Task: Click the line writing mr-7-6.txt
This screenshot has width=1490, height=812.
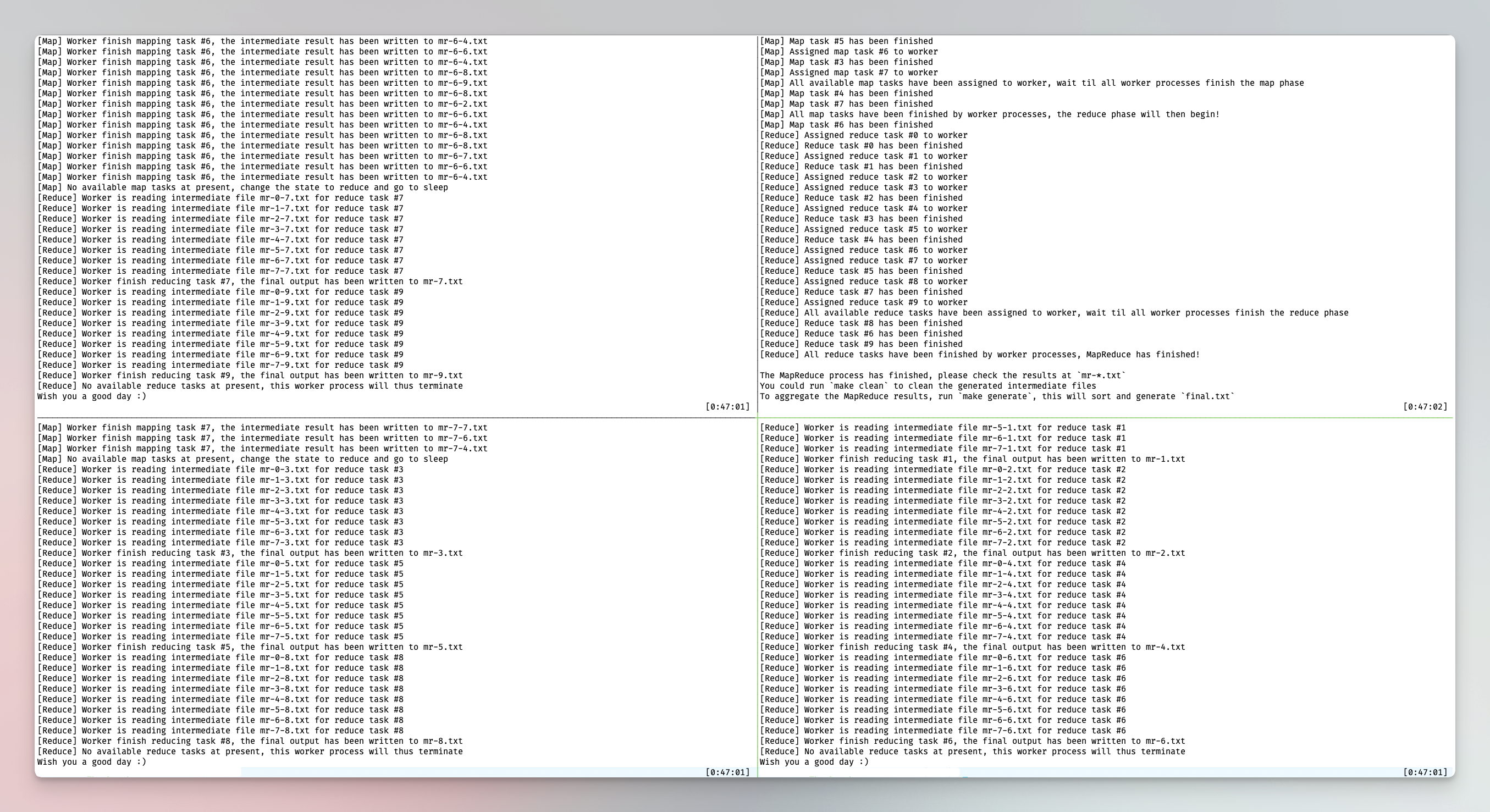Action: coord(263,438)
